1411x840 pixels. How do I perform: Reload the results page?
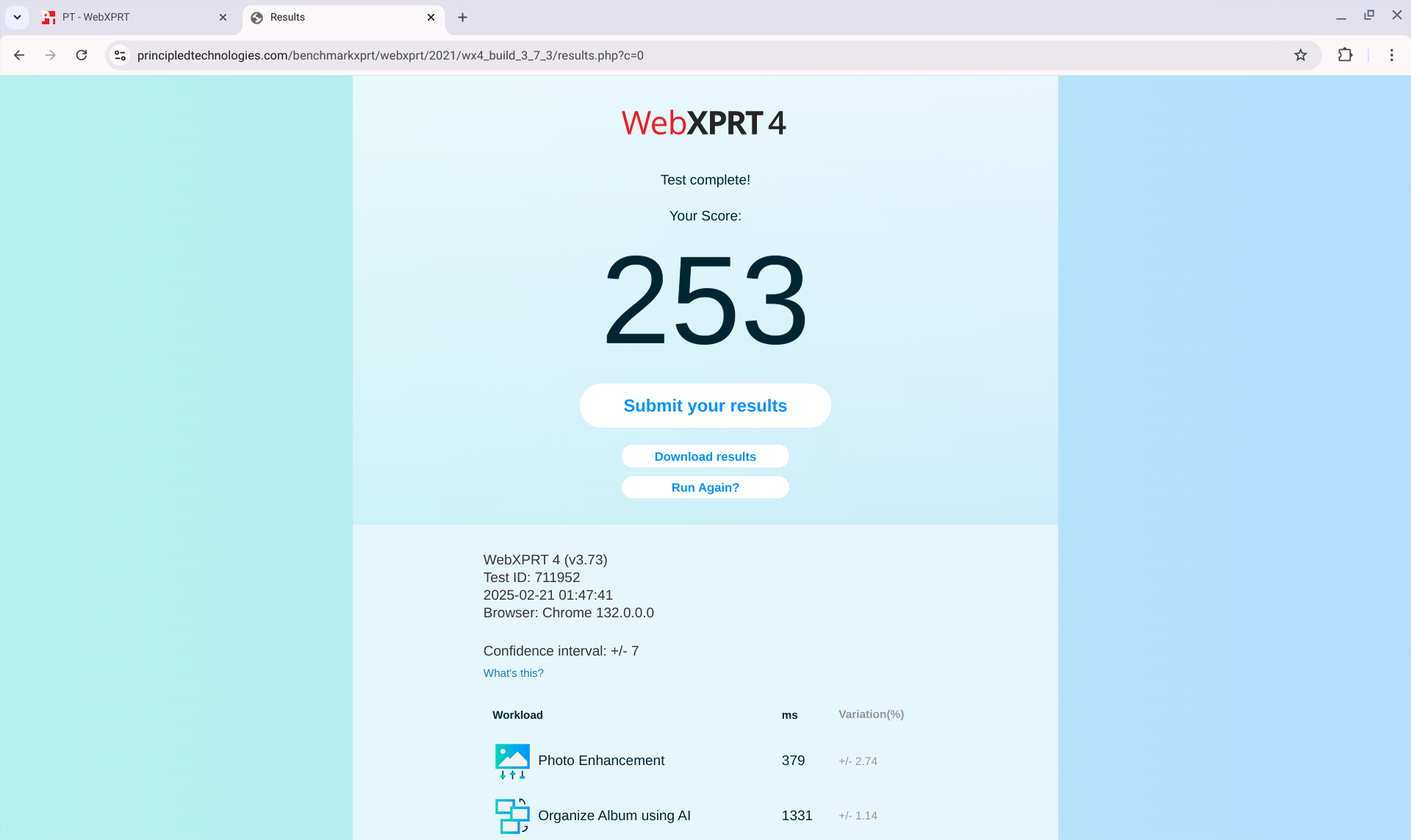[82, 55]
